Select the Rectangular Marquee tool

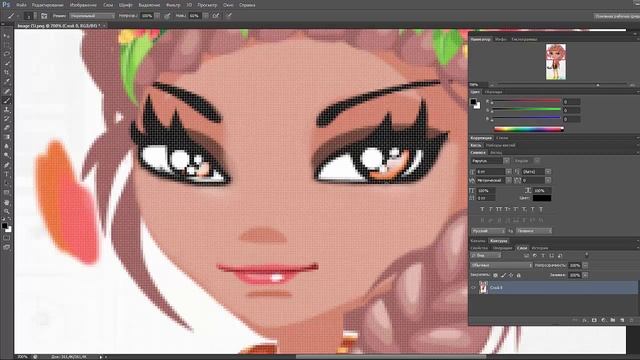coord(7,45)
